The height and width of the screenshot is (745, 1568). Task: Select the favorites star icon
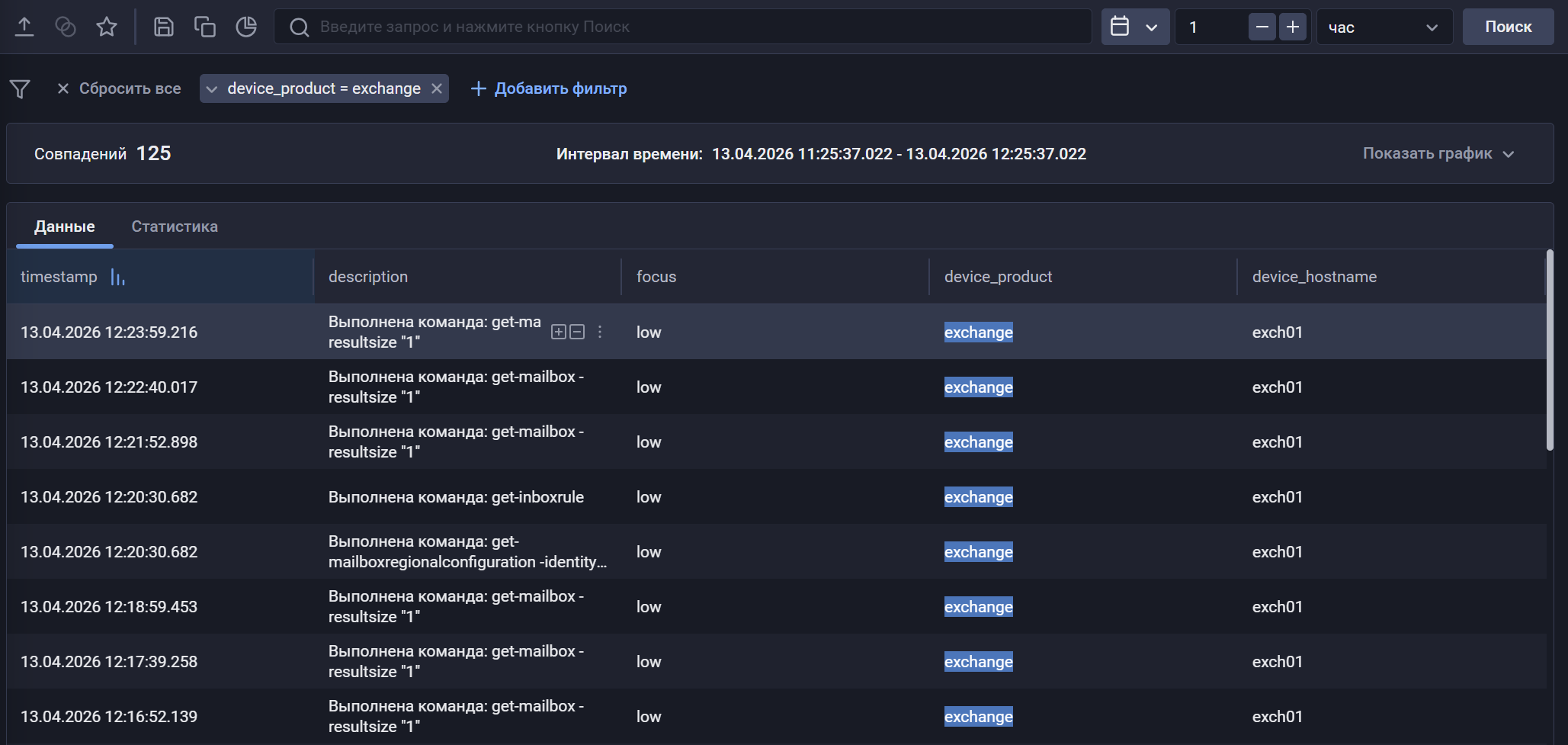(x=107, y=26)
